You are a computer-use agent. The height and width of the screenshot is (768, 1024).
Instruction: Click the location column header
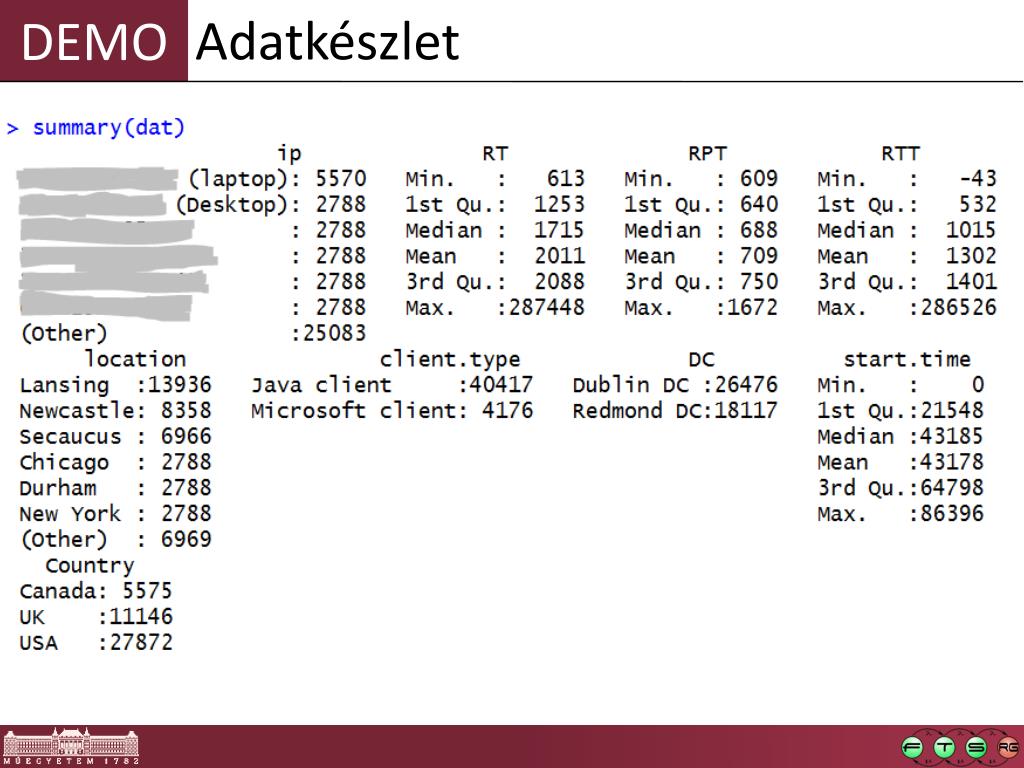[135, 359]
